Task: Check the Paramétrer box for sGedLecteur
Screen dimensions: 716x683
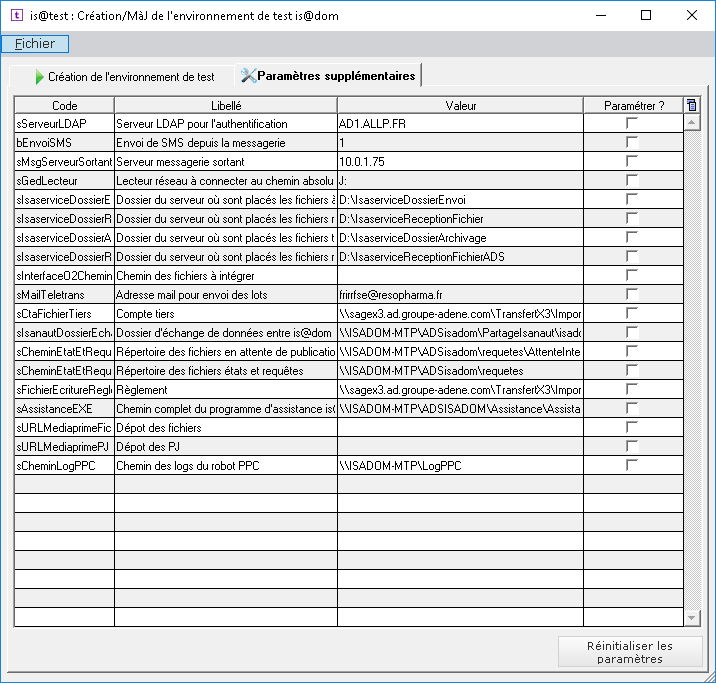Action: point(632,181)
